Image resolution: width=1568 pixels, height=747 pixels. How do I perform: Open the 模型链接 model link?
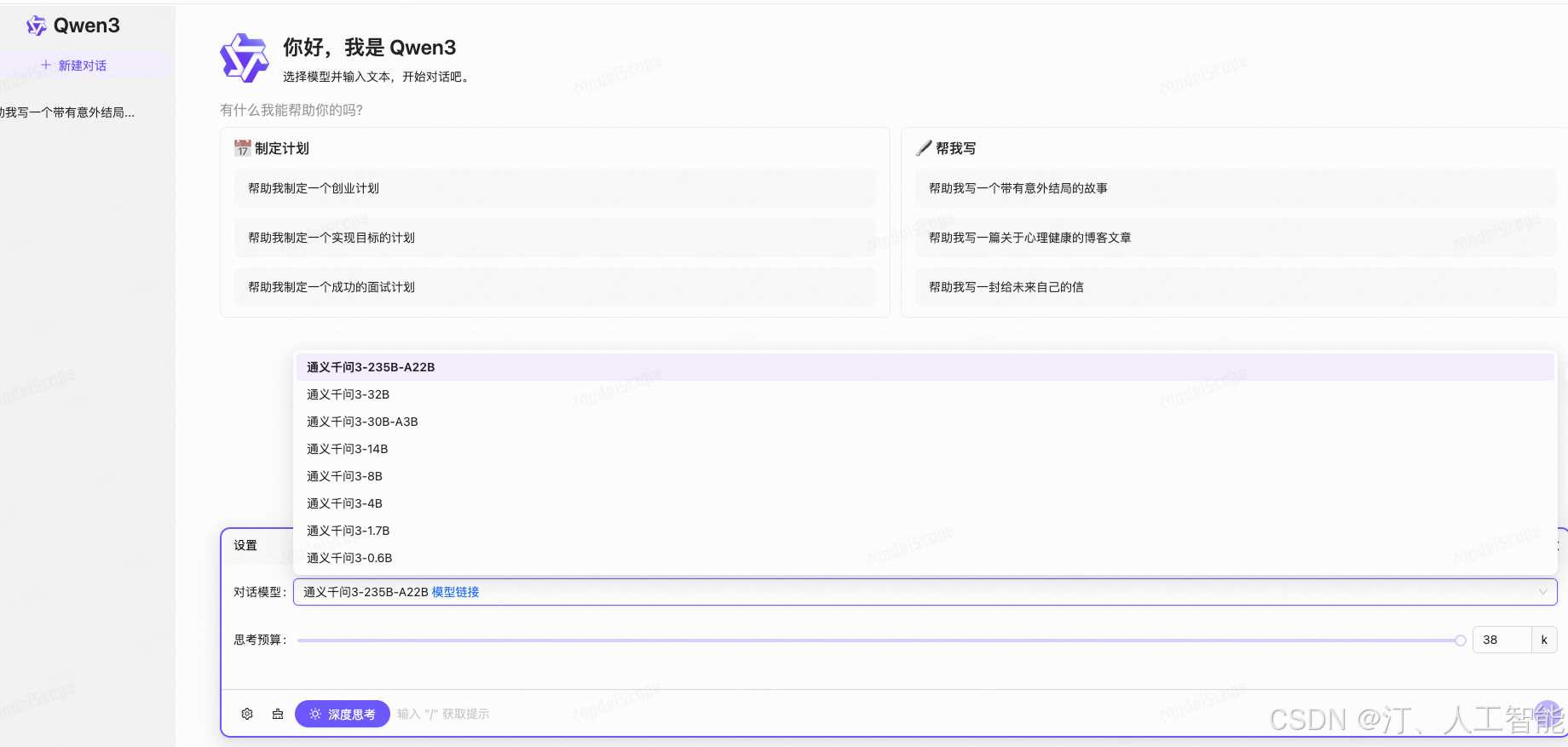point(455,592)
